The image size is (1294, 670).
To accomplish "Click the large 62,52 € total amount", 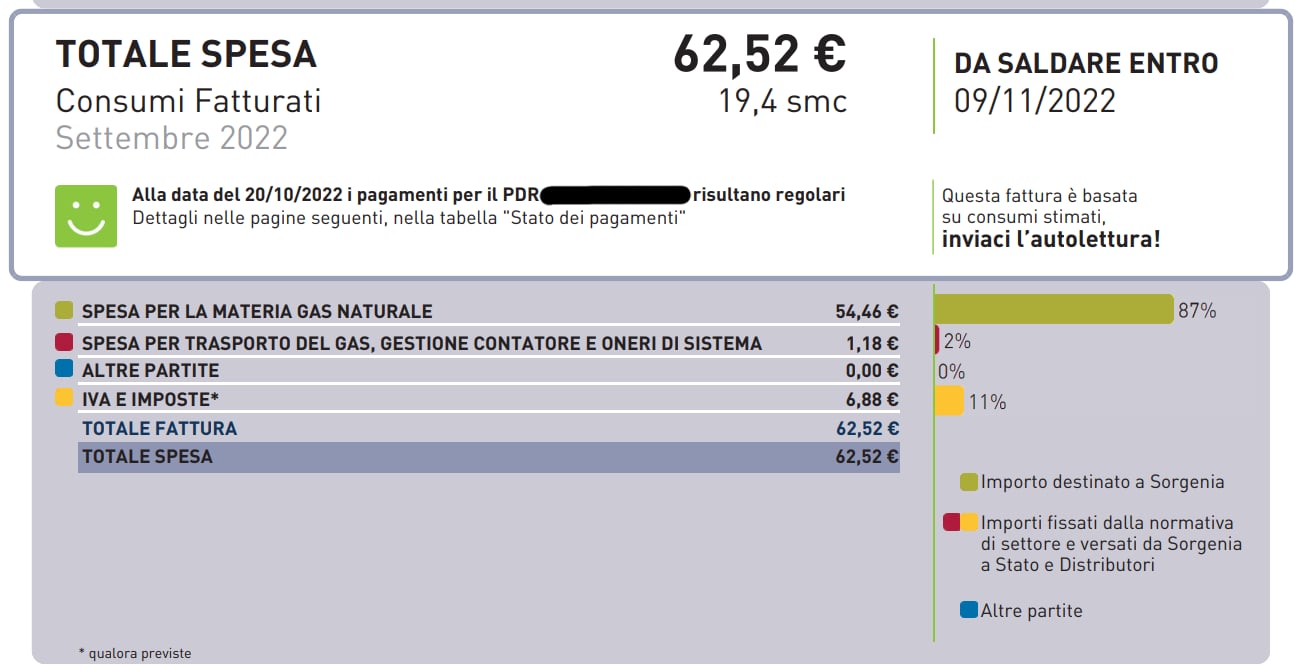I will [x=759, y=53].
